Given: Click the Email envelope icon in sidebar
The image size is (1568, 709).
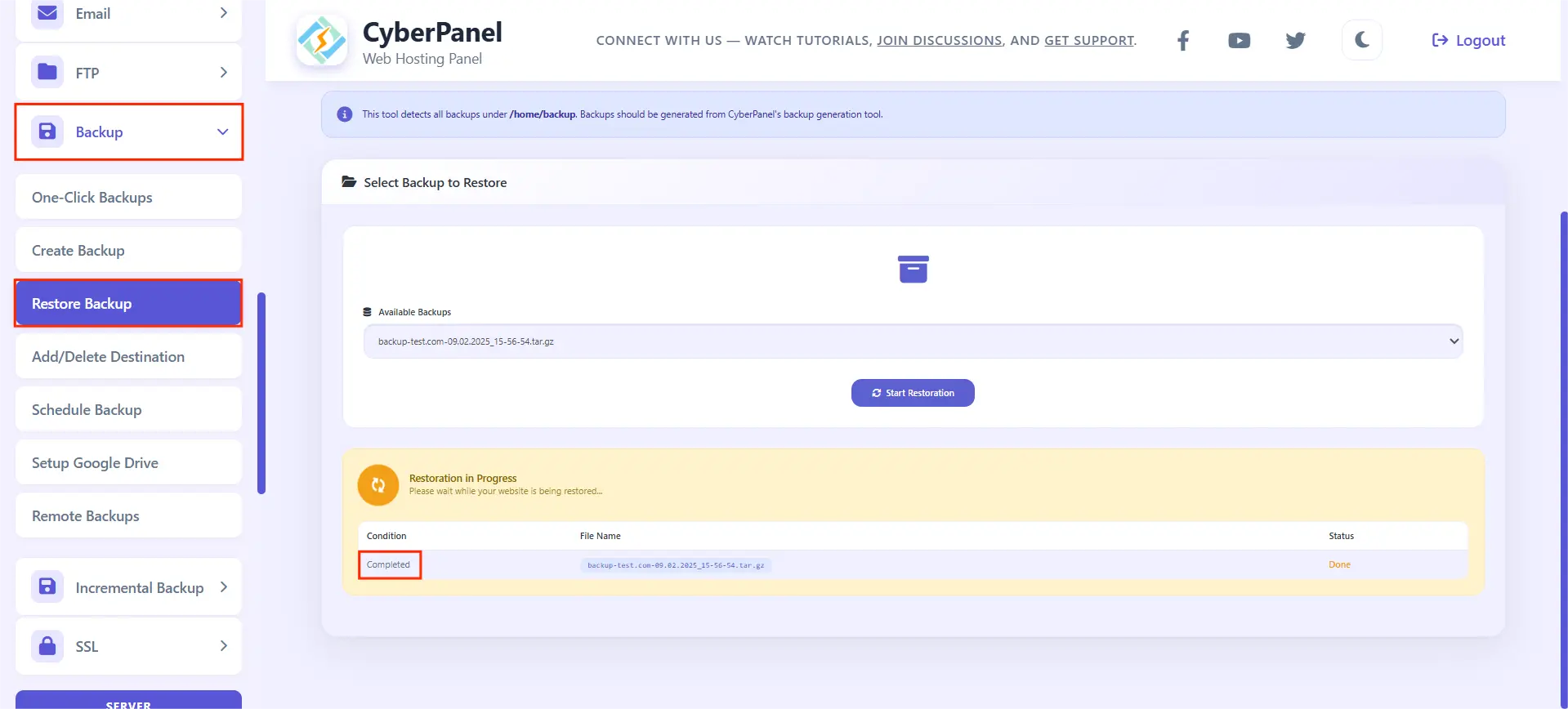Looking at the screenshot, I should (x=47, y=13).
